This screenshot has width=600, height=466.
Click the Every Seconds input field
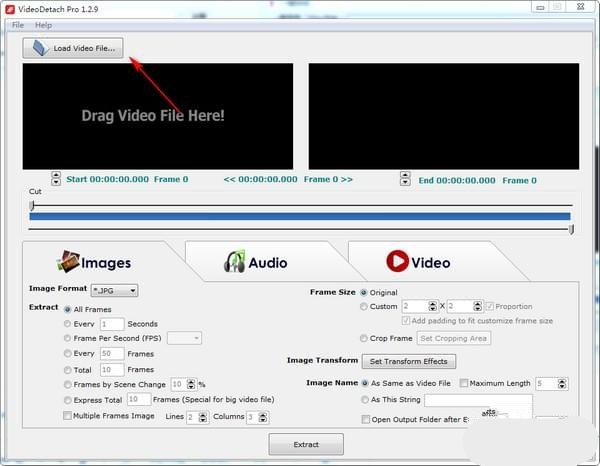(112, 324)
